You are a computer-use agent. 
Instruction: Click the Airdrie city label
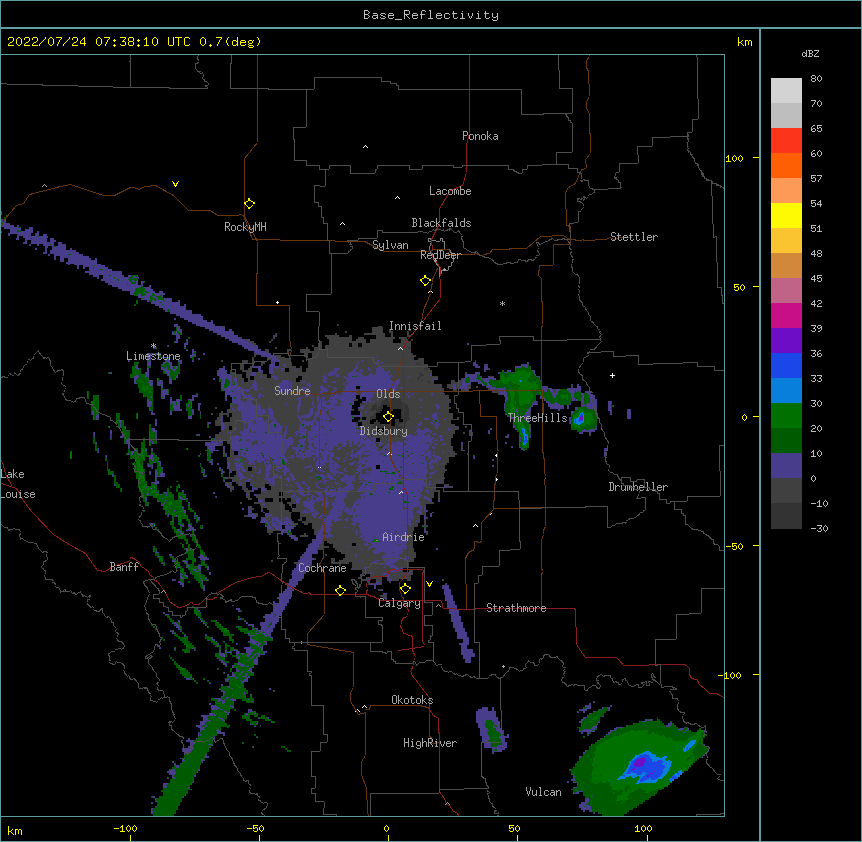coord(404,537)
